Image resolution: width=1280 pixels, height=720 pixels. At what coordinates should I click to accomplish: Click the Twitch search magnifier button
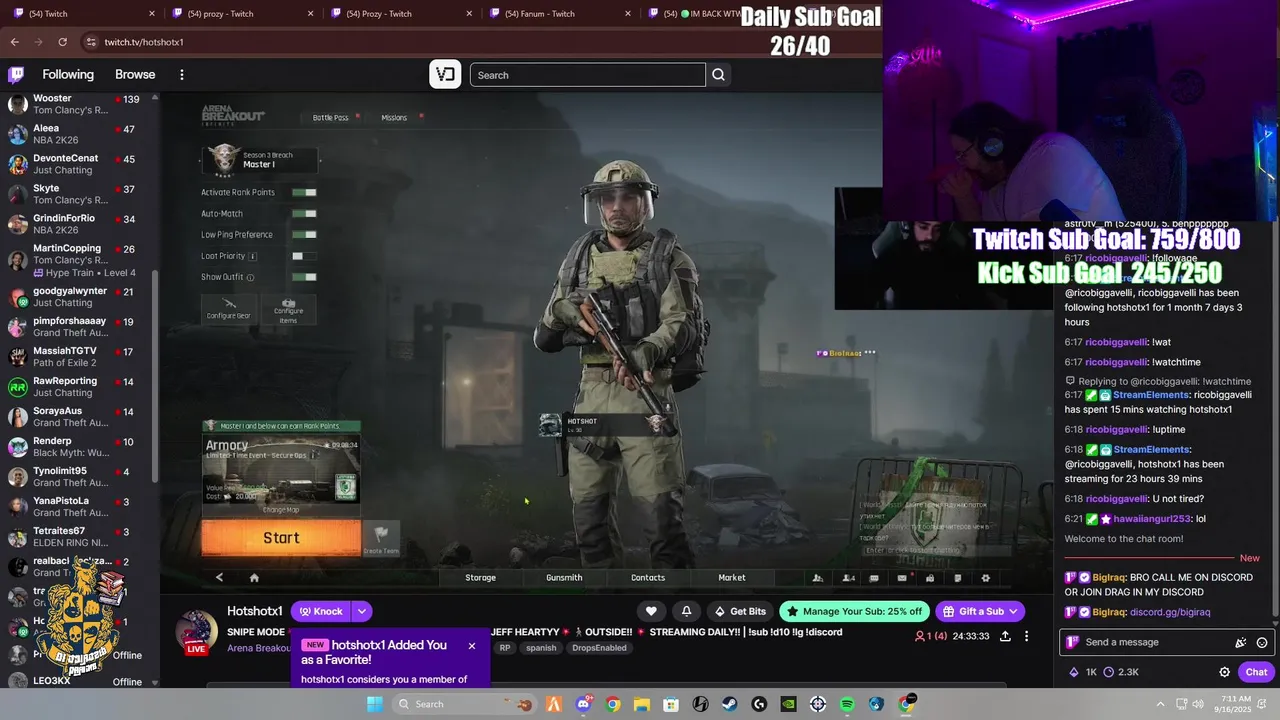pyautogui.click(x=718, y=75)
